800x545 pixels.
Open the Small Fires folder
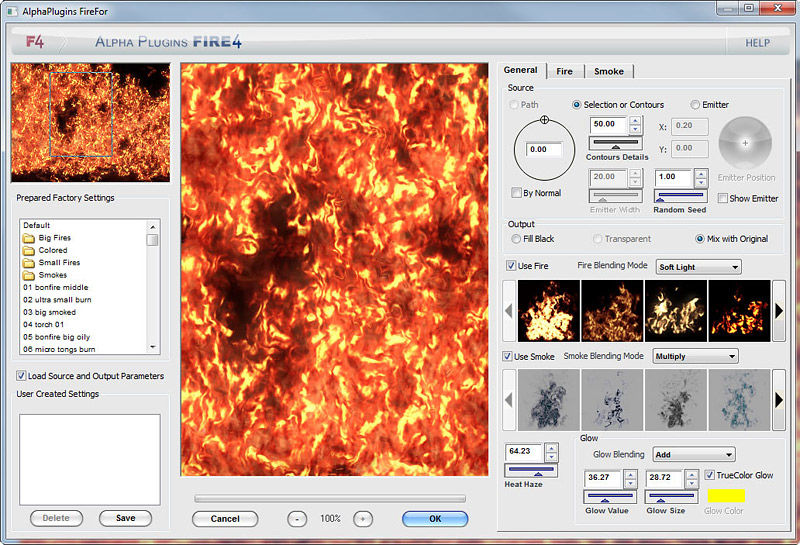(x=51, y=262)
